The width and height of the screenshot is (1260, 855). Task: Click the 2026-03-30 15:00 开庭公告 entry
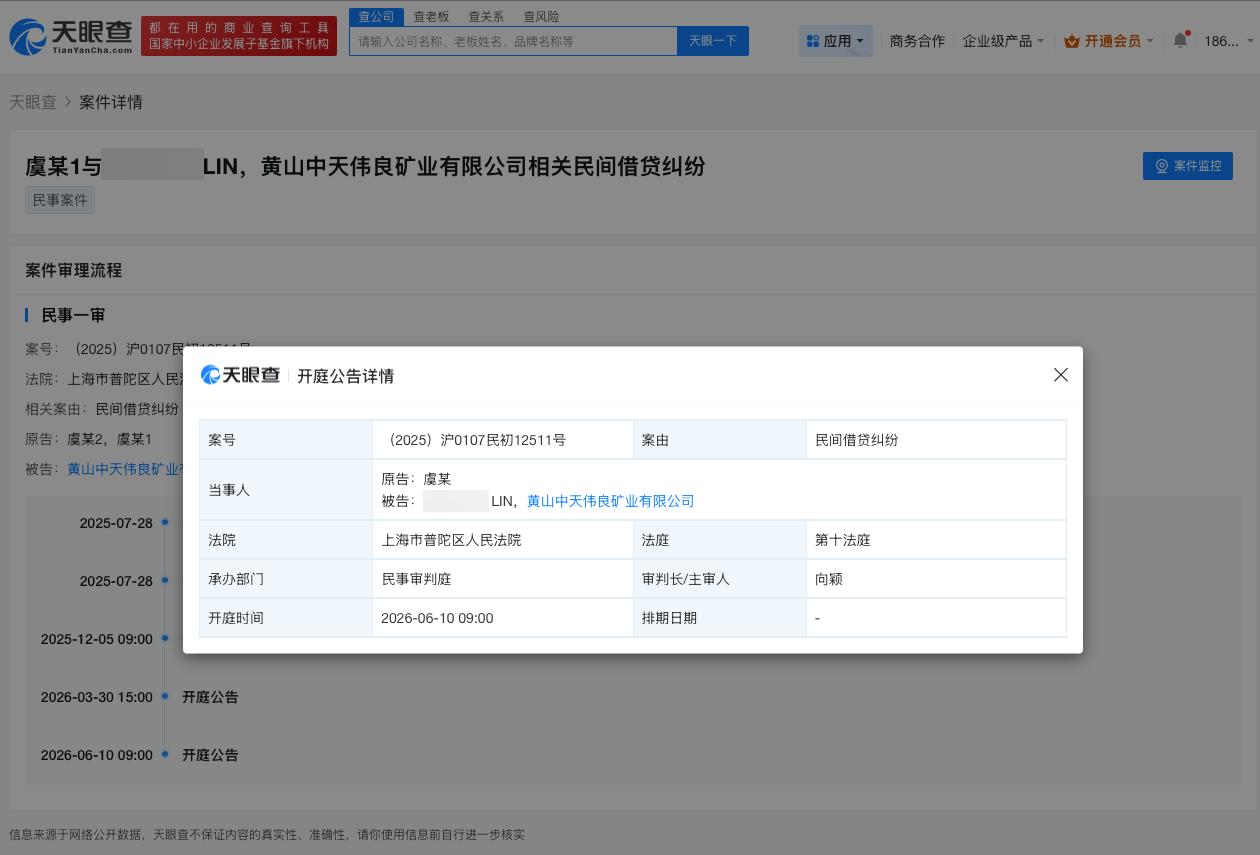pos(210,697)
